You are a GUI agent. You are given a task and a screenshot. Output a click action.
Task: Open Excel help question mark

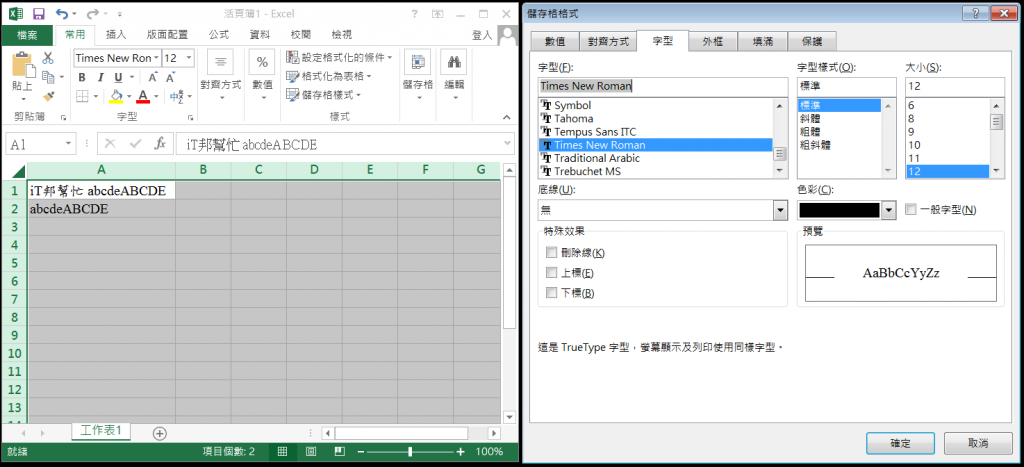tap(414, 14)
